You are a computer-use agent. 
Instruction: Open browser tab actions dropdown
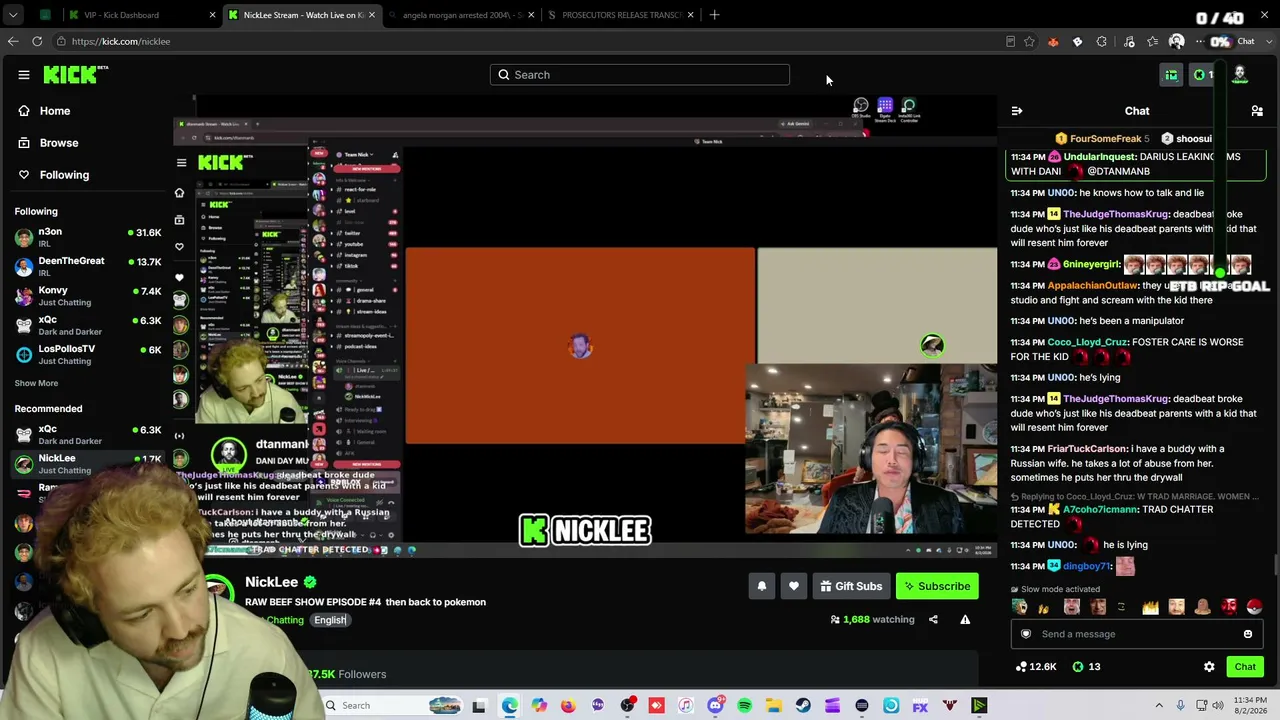(14, 15)
